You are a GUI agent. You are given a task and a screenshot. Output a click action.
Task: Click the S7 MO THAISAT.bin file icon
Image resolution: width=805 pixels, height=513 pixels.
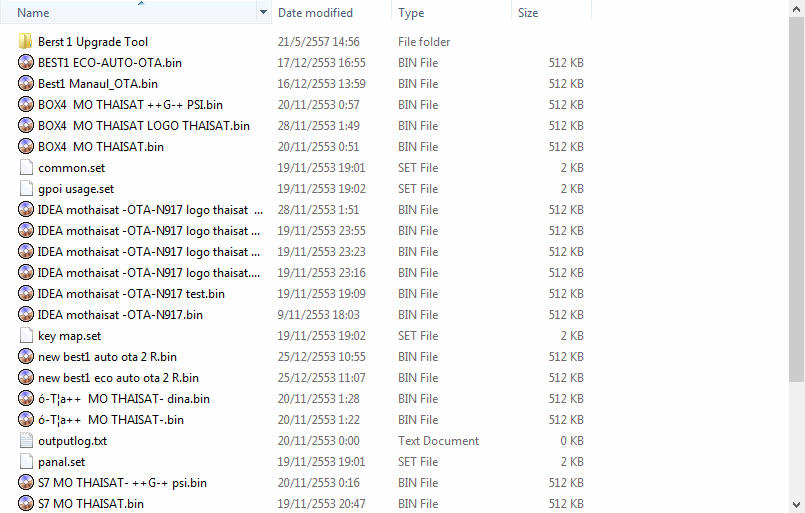click(x=26, y=504)
